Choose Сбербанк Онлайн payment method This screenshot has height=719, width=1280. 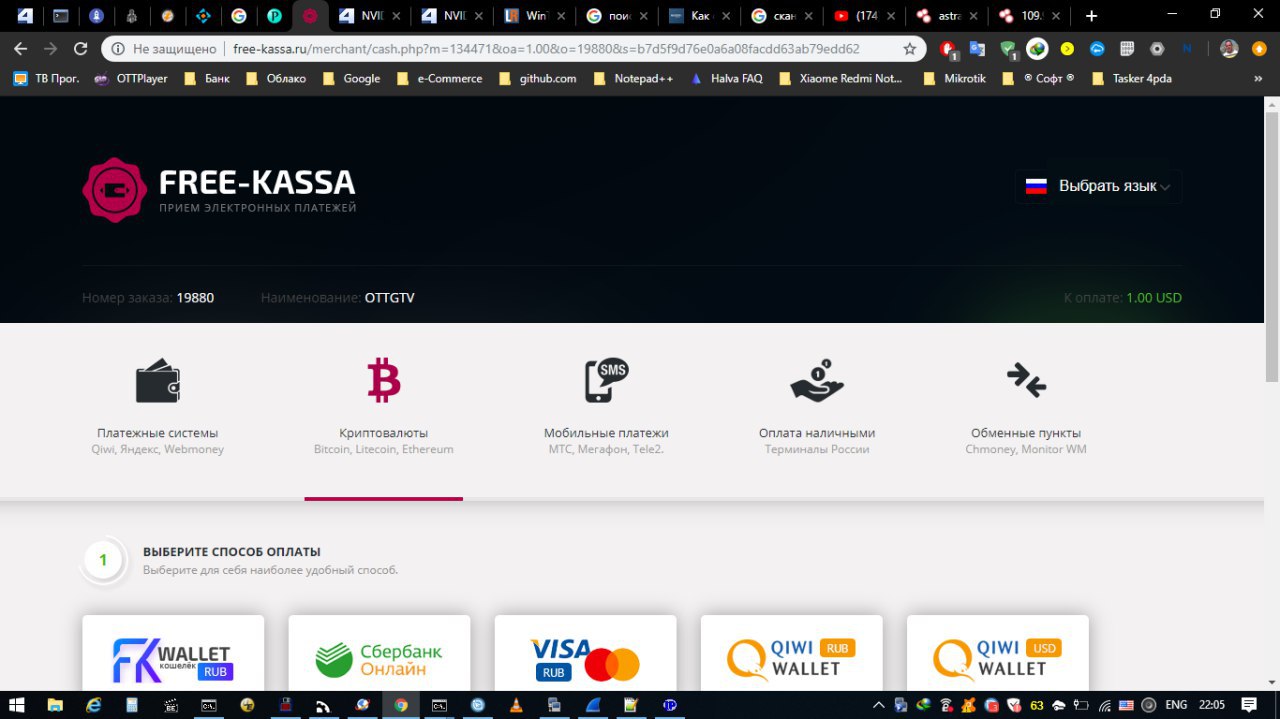(379, 653)
